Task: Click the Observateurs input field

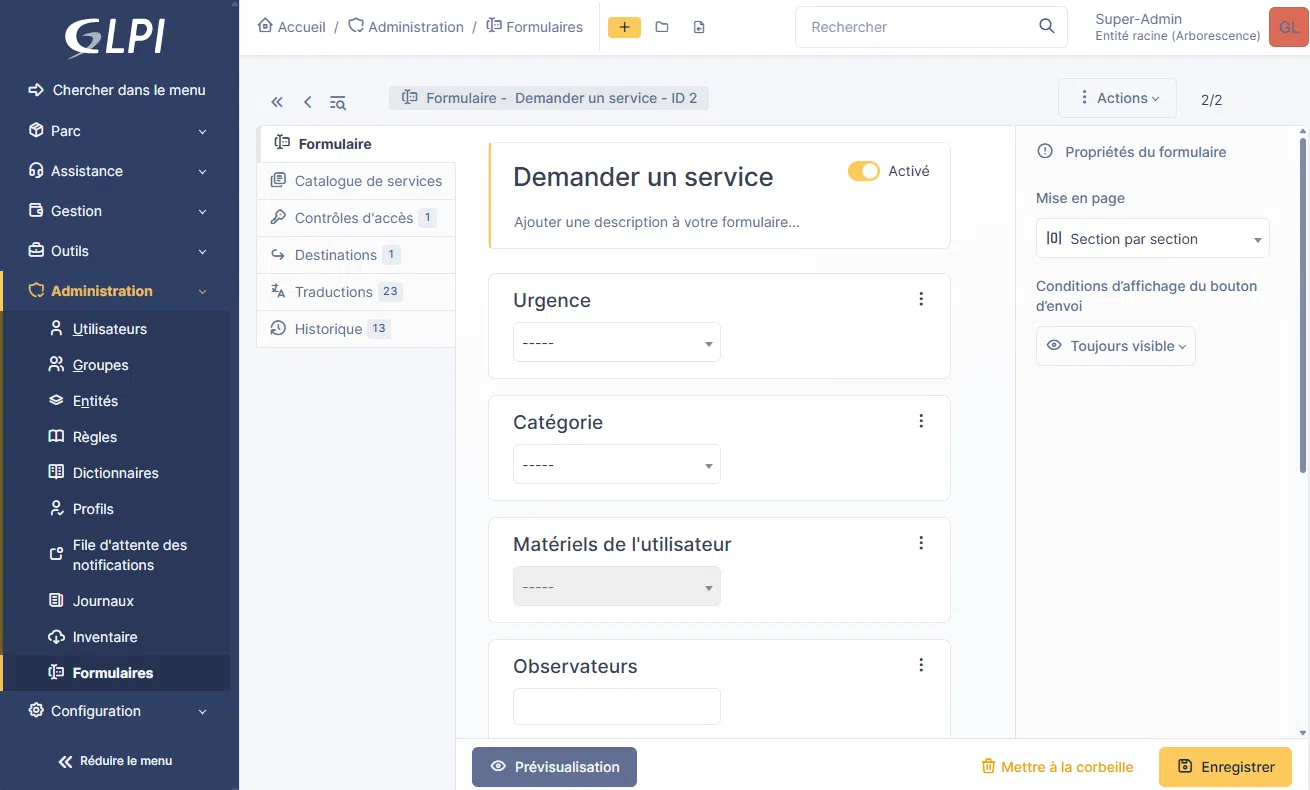Action: 616,706
